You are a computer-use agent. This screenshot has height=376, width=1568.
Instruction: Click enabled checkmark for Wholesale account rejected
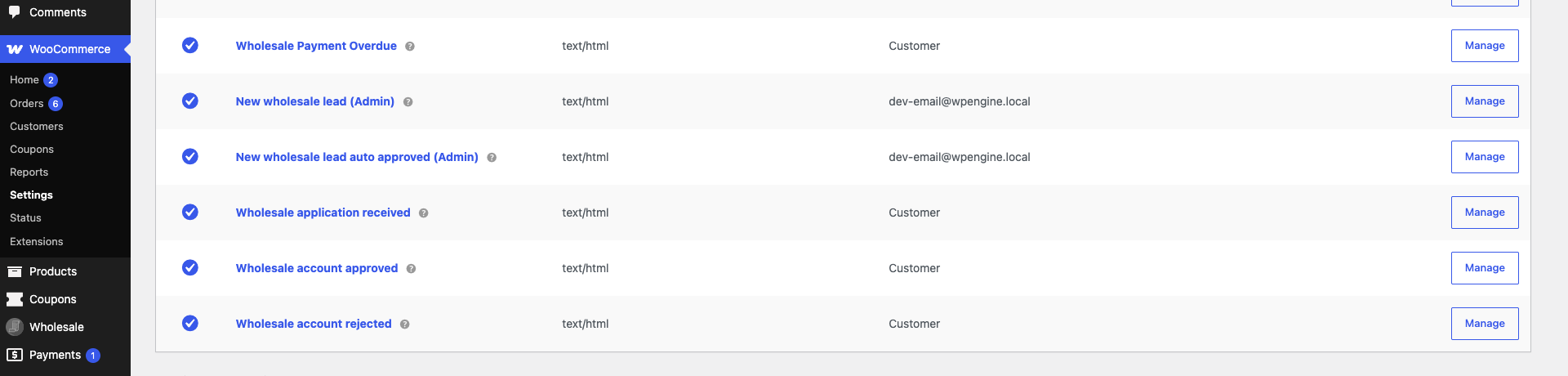point(190,323)
